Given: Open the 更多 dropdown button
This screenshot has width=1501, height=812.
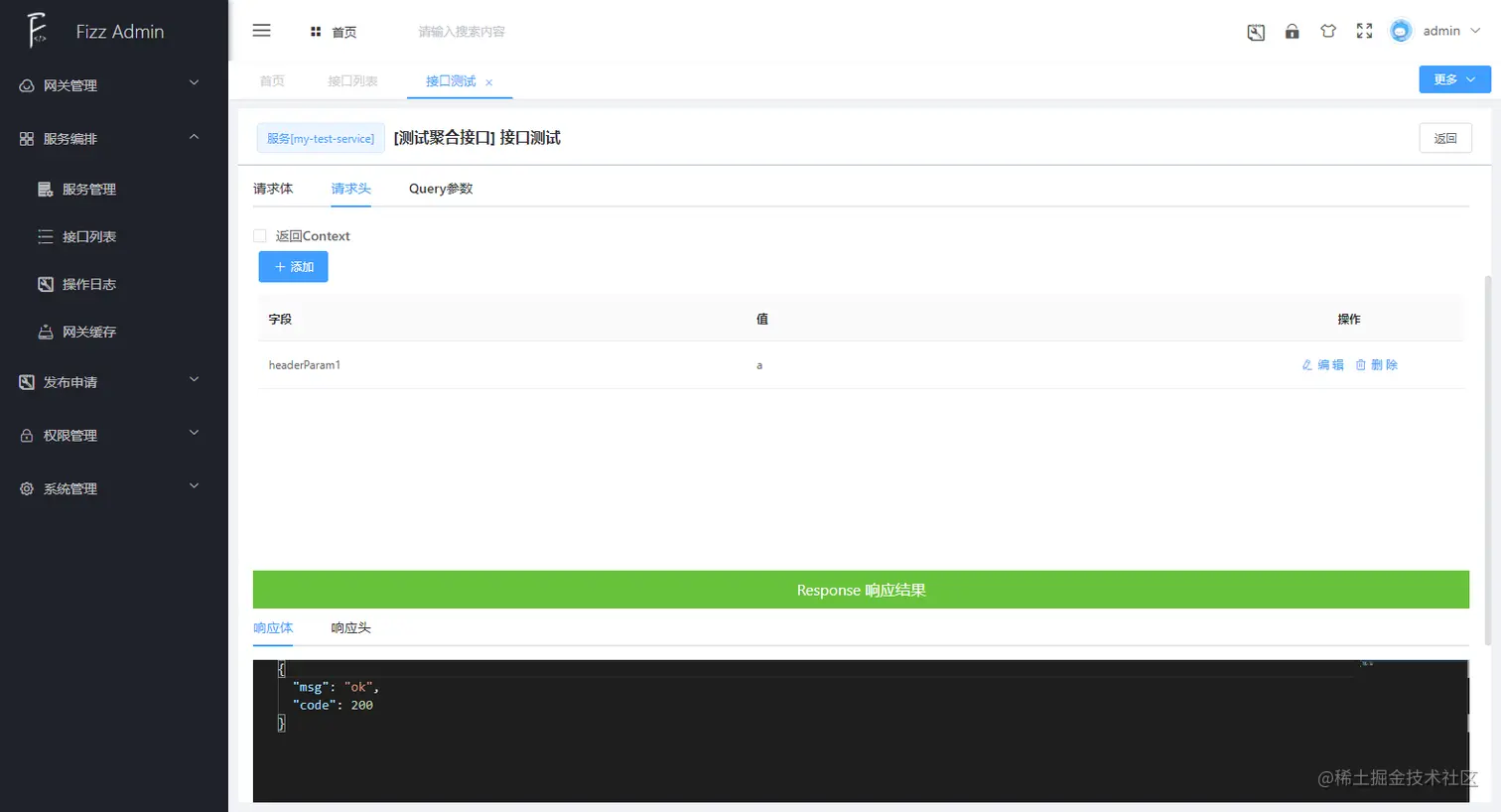Looking at the screenshot, I should (1454, 79).
